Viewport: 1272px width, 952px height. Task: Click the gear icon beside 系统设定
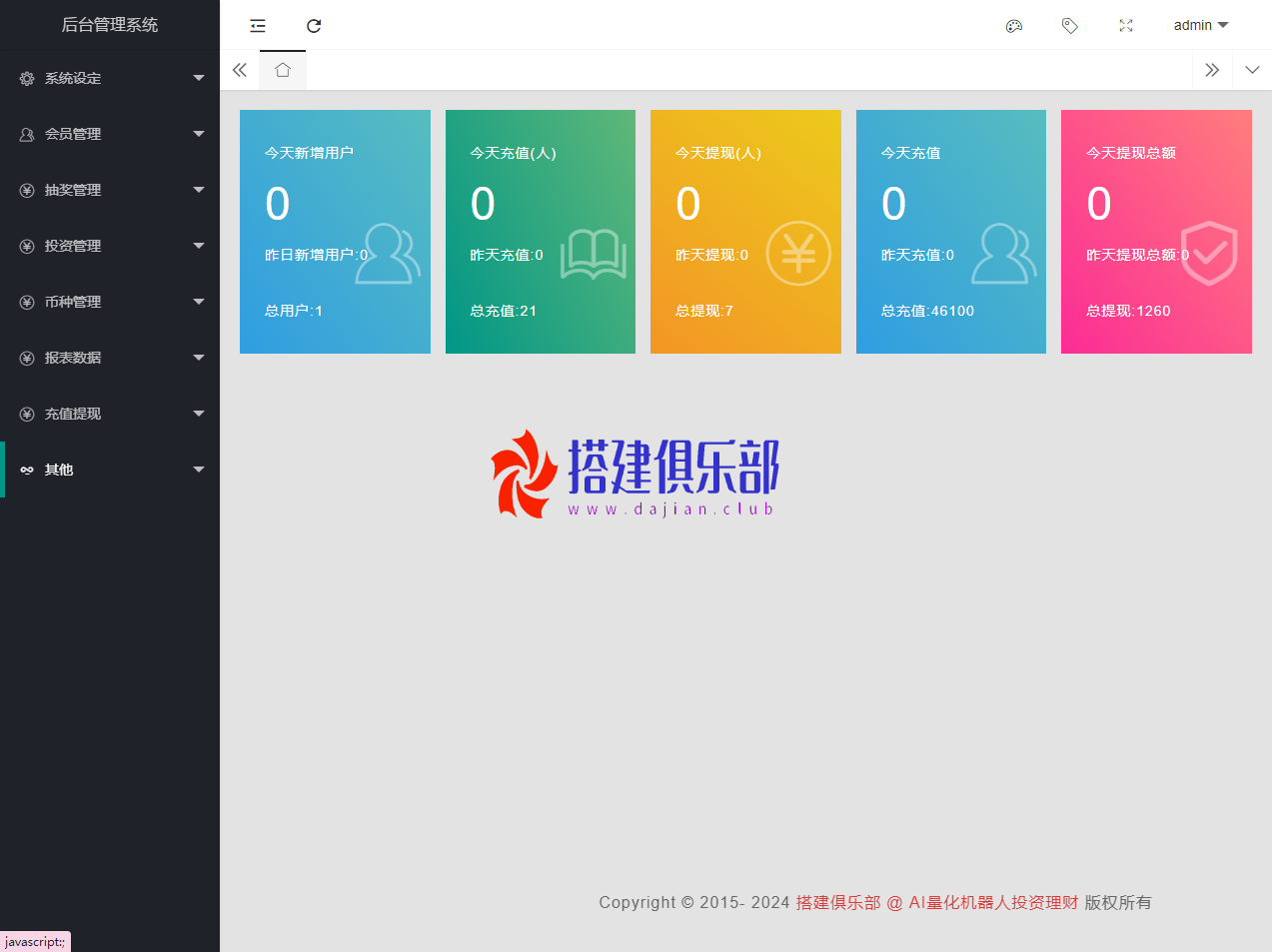click(27, 78)
